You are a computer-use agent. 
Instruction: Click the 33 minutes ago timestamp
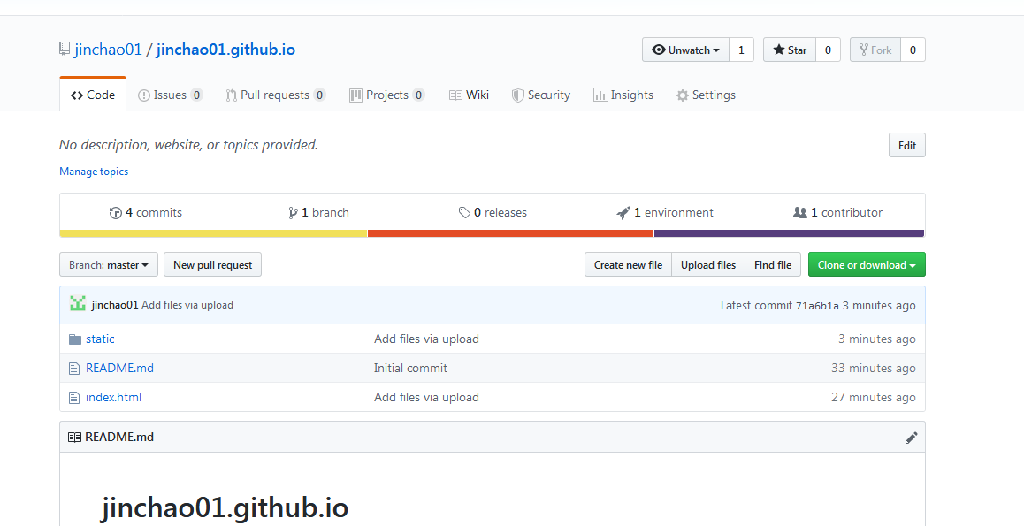[x=873, y=368]
